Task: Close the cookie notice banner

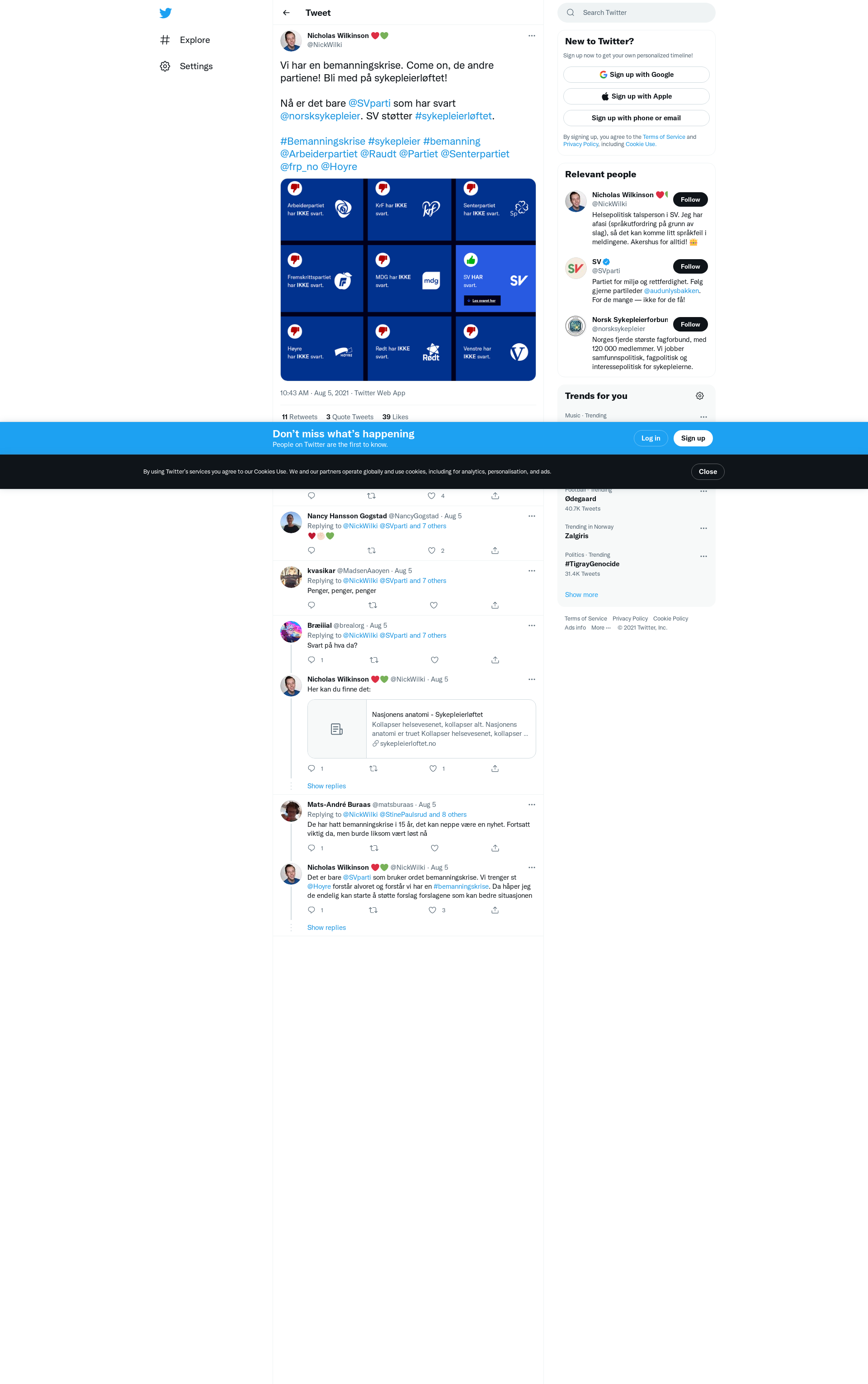Action: tap(707, 471)
